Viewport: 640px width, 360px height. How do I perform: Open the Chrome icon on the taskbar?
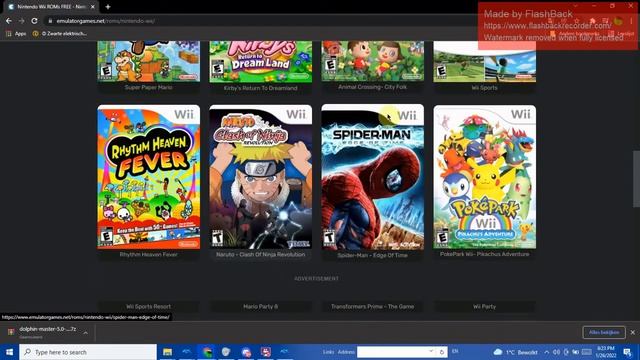point(207,352)
